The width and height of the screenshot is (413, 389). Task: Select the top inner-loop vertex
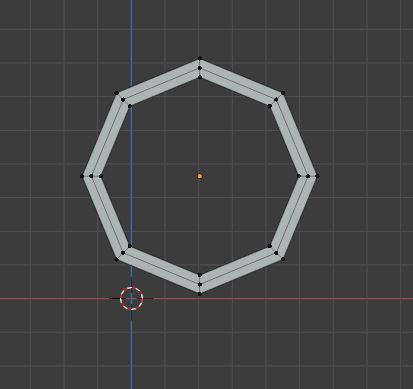[200, 77]
